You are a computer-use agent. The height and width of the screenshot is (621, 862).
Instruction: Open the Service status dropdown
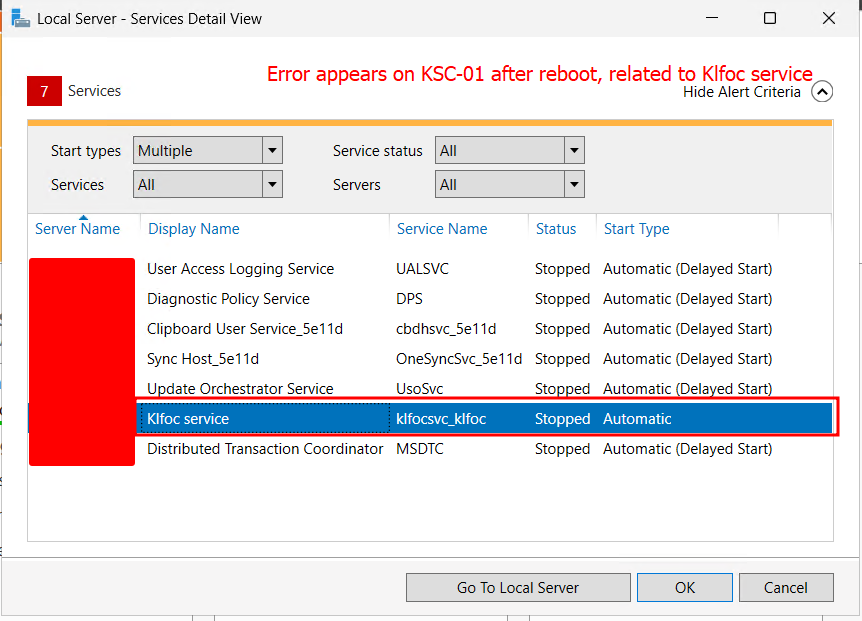(x=574, y=151)
